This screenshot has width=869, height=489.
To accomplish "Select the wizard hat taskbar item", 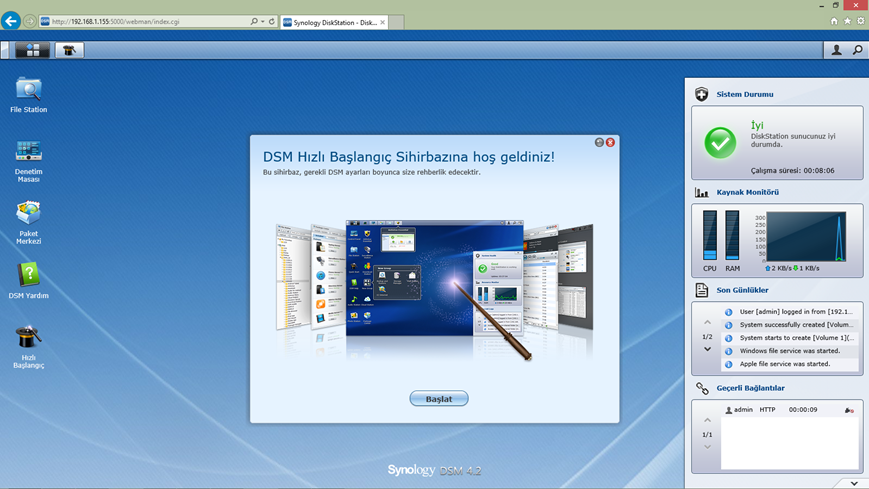I will coord(69,50).
